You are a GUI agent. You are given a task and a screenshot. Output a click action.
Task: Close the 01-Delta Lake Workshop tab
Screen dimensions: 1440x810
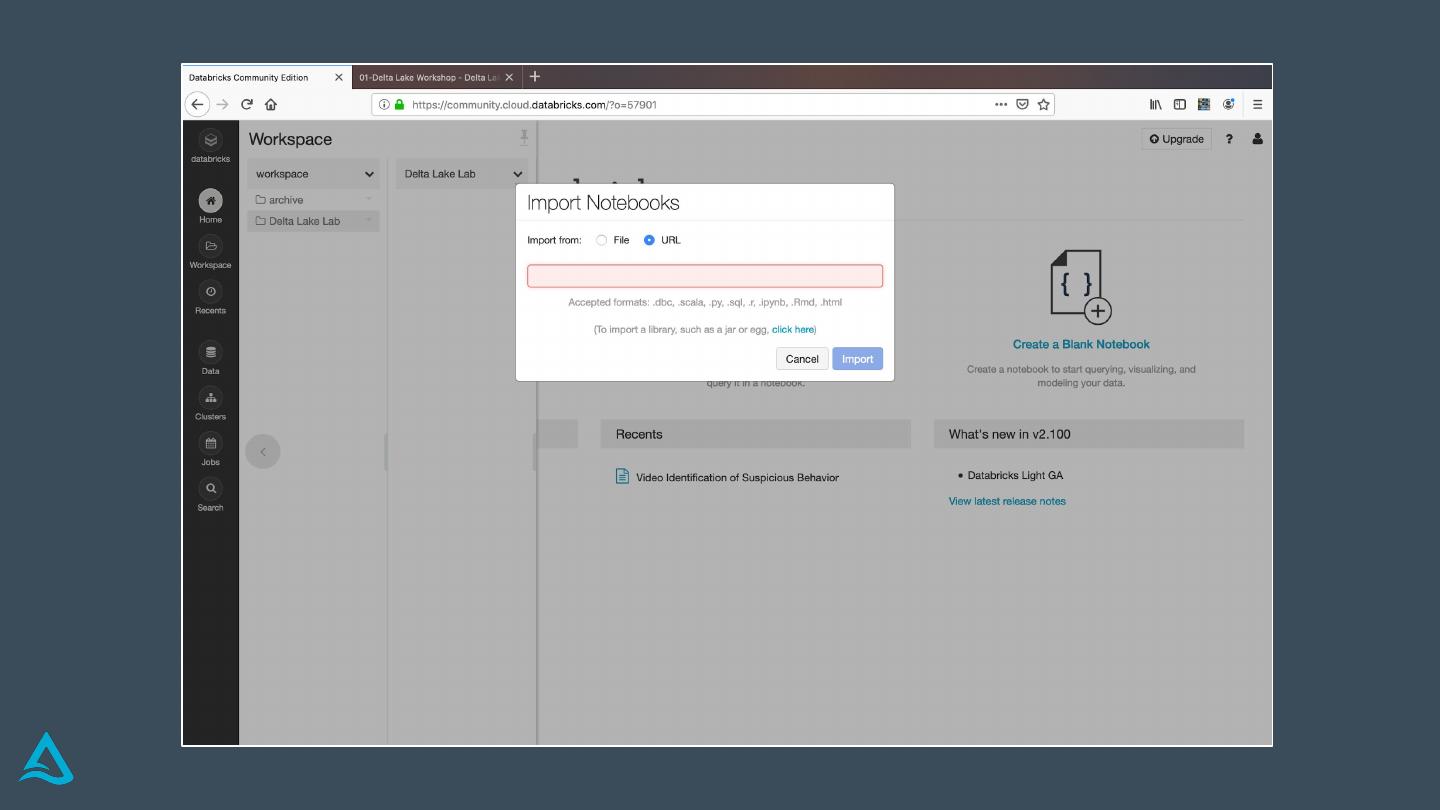[x=509, y=77]
